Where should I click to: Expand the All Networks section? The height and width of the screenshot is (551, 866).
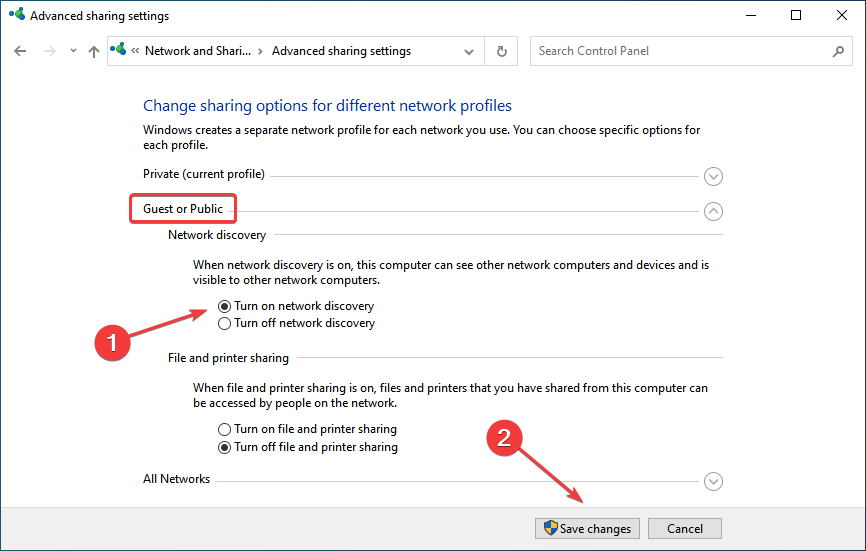[713, 481]
